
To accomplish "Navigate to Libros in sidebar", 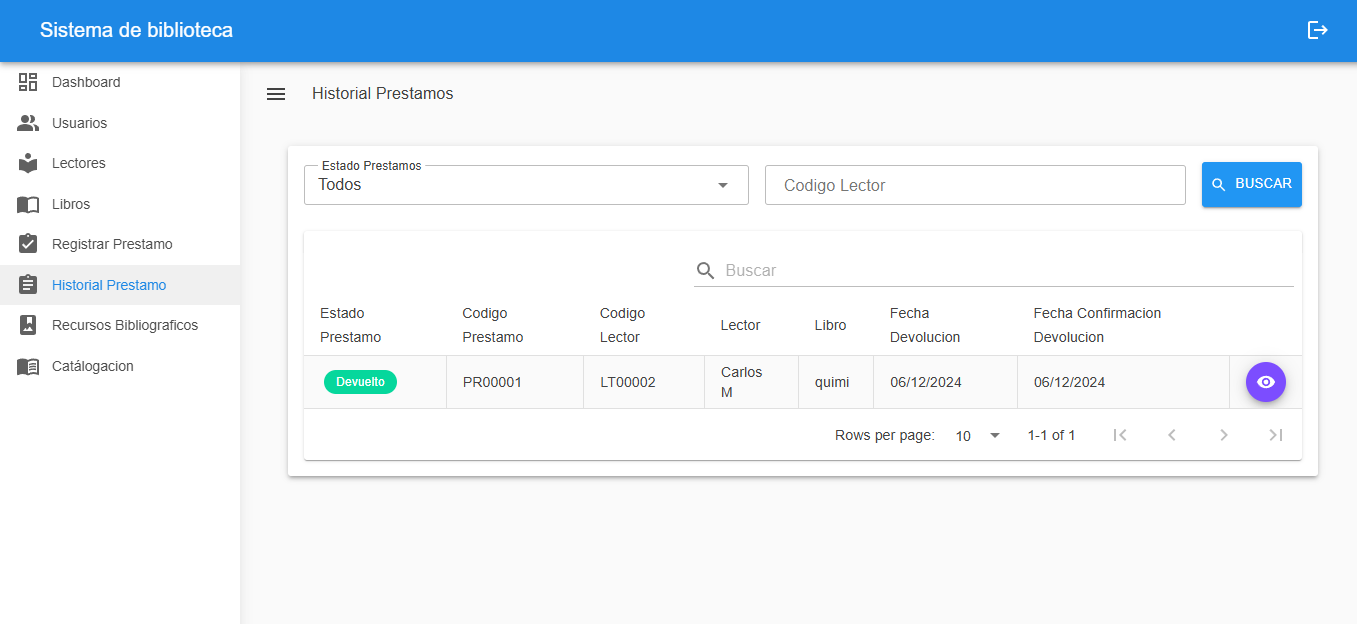I will pos(71,204).
